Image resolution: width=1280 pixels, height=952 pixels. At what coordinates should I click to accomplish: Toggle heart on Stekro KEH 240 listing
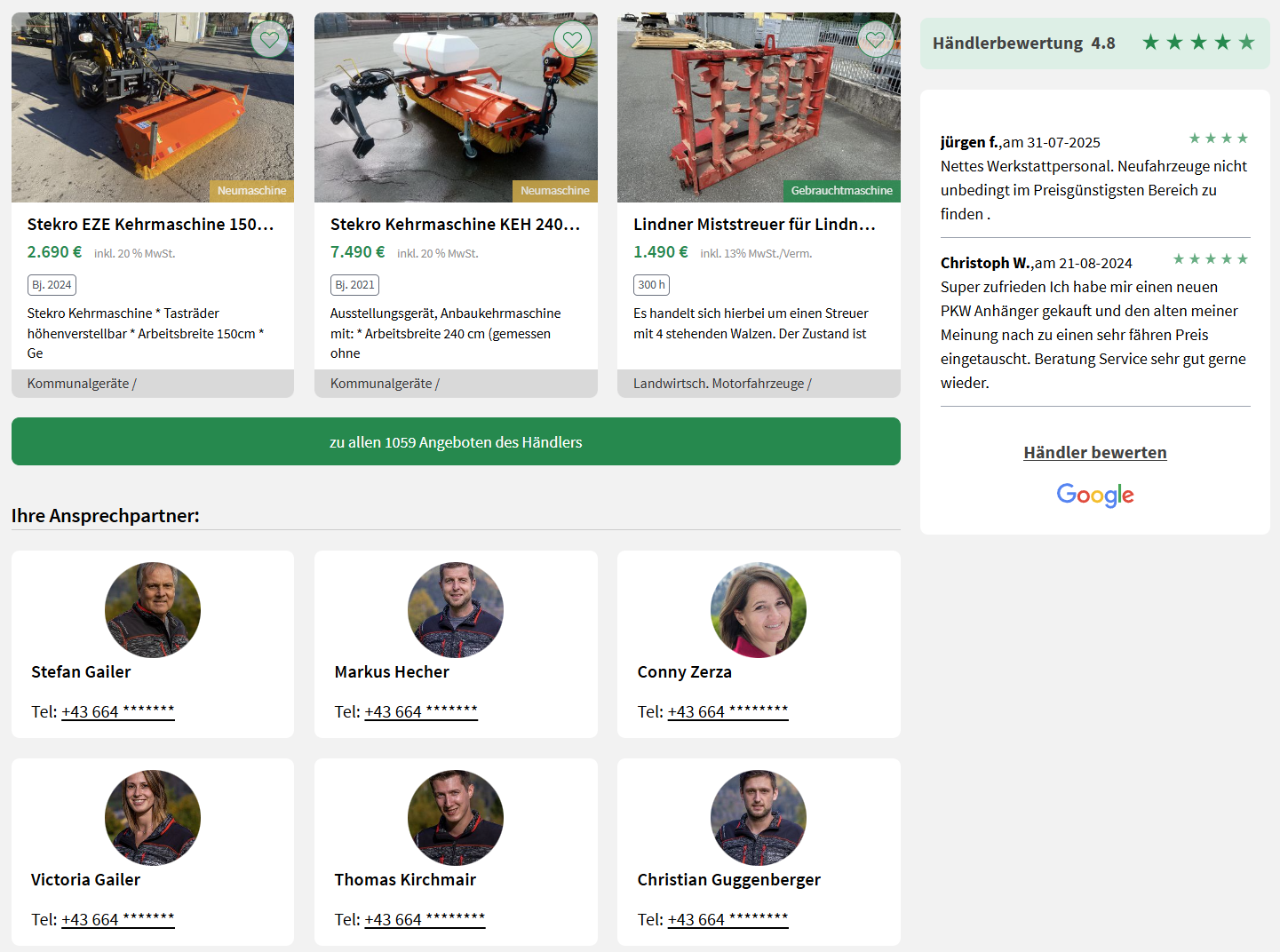pos(572,39)
